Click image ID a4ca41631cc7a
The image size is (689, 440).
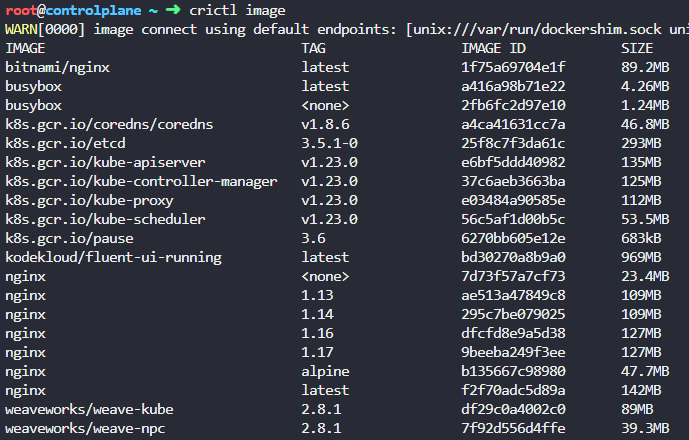click(513, 124)
